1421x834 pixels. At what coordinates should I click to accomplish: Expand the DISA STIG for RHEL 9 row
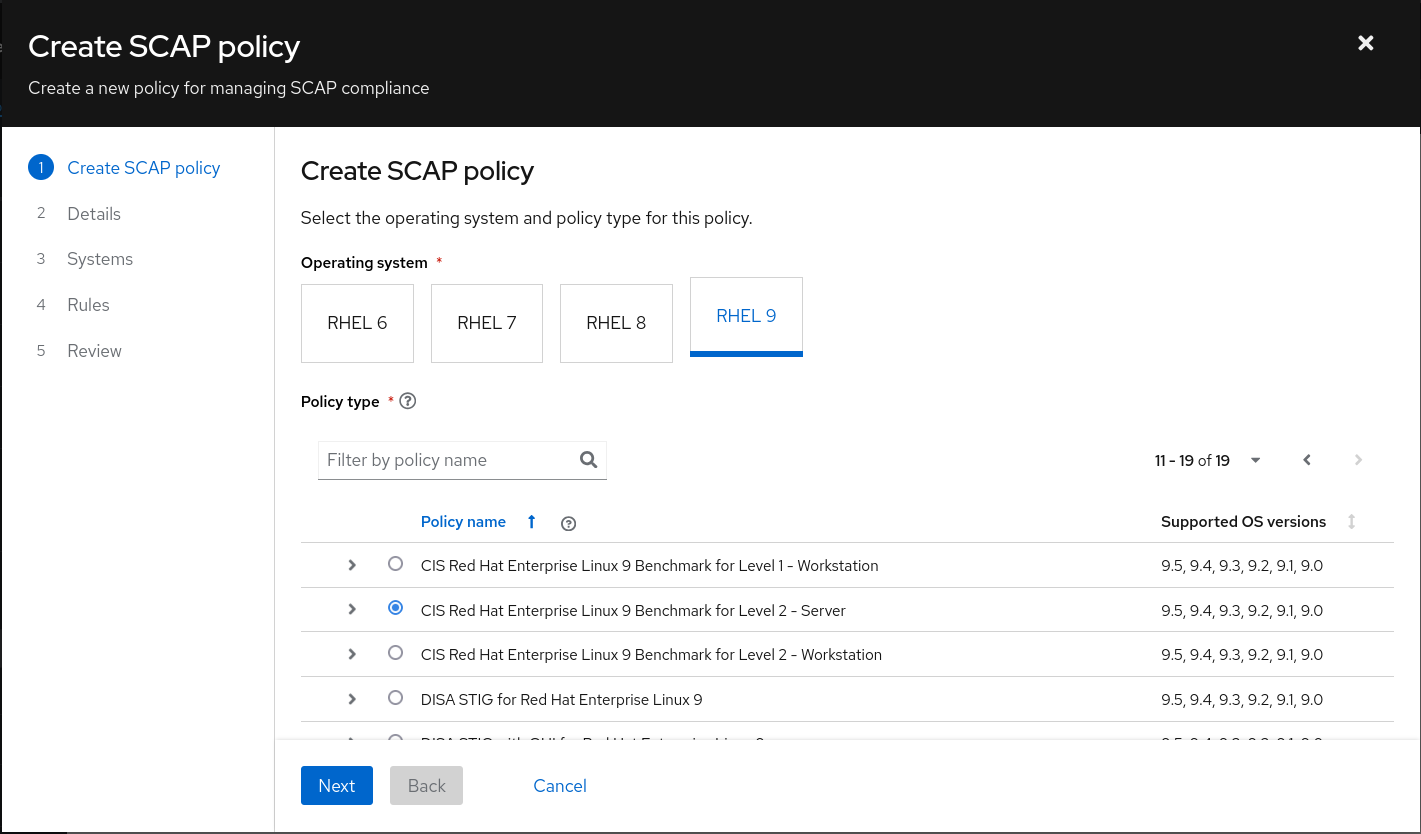point(352,699)
